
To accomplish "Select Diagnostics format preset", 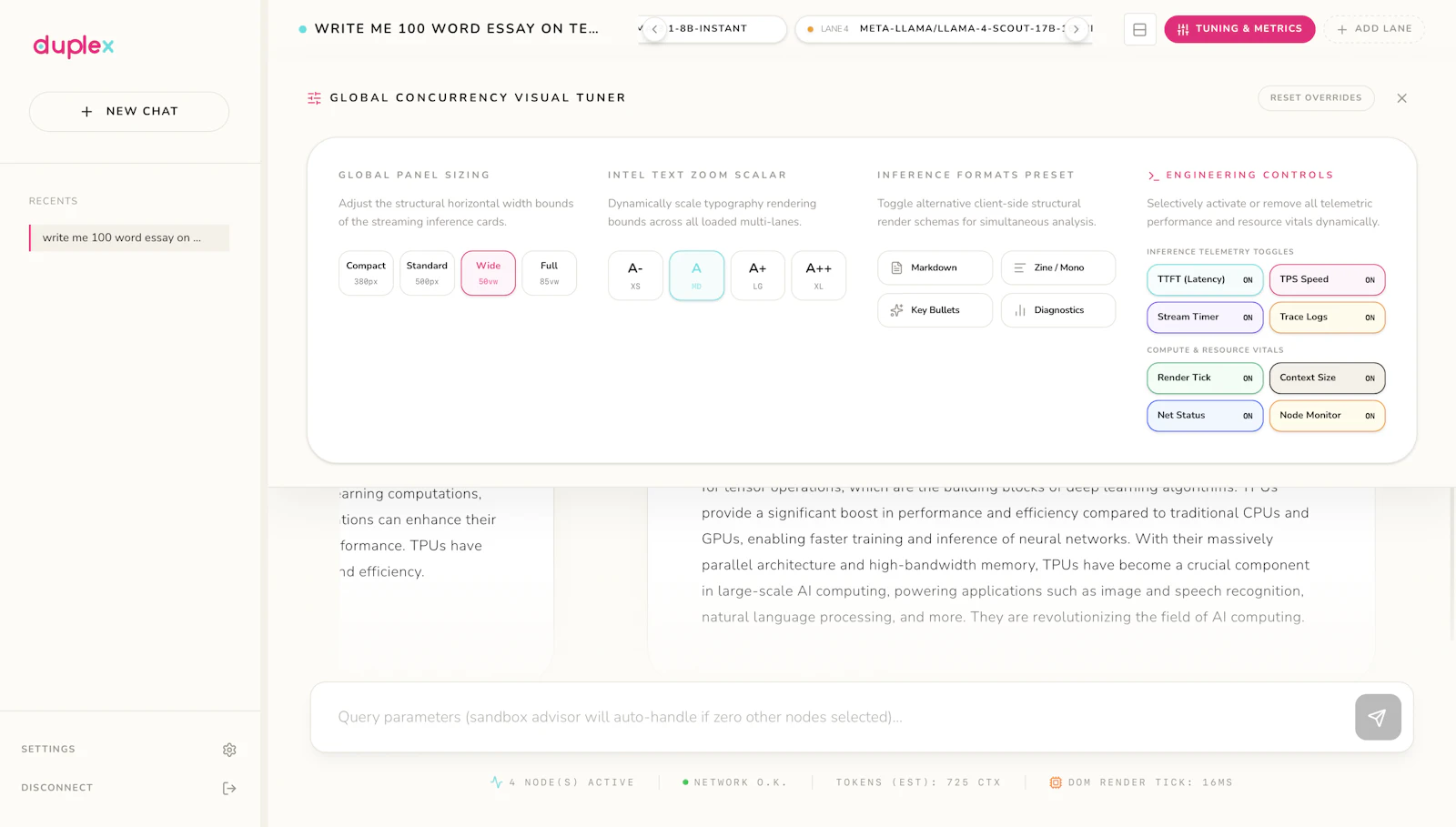I will pos(1058,310).
